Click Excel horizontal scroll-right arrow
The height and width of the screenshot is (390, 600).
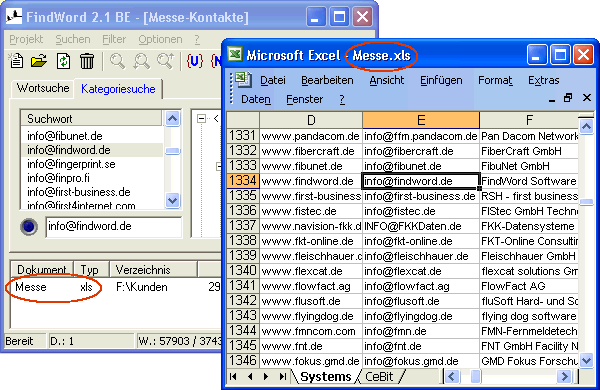(x=564, y=377)
